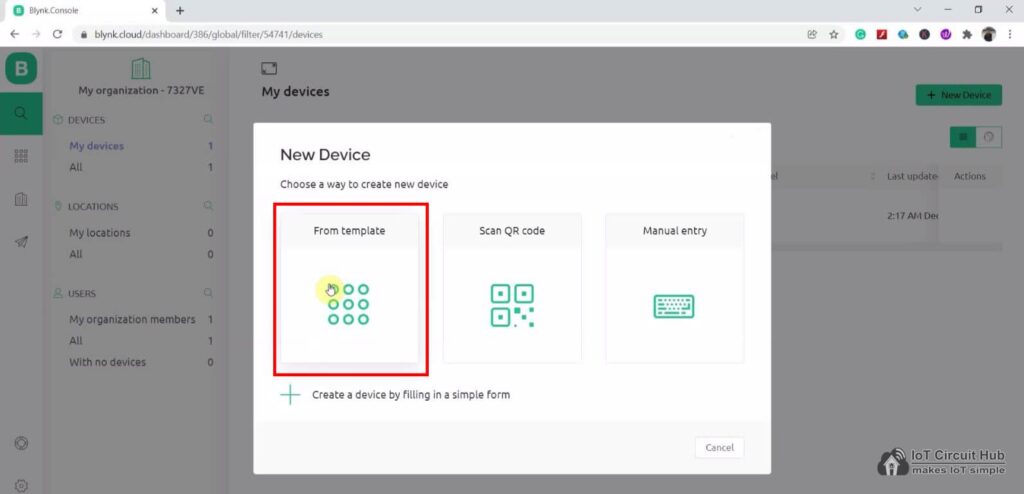Select My organization members entry

132,320
